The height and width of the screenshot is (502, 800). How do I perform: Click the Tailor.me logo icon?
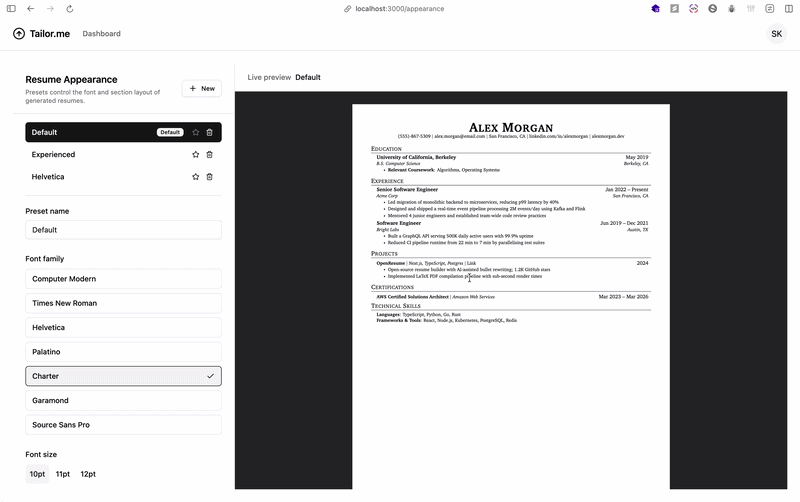point(19,34)
